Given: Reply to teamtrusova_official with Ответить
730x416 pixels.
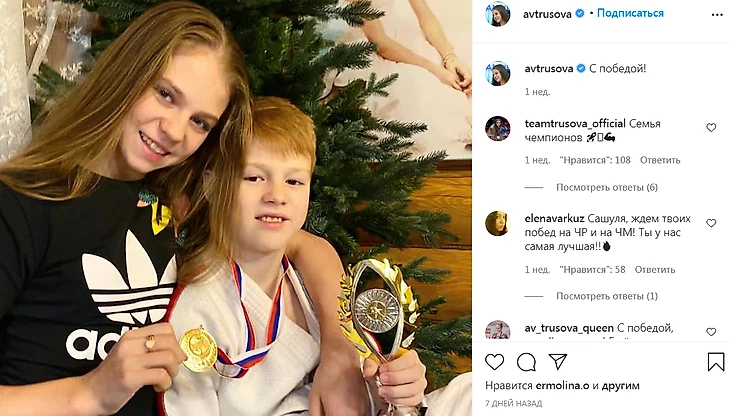Looking at the screenshot, I should point(660,160).
